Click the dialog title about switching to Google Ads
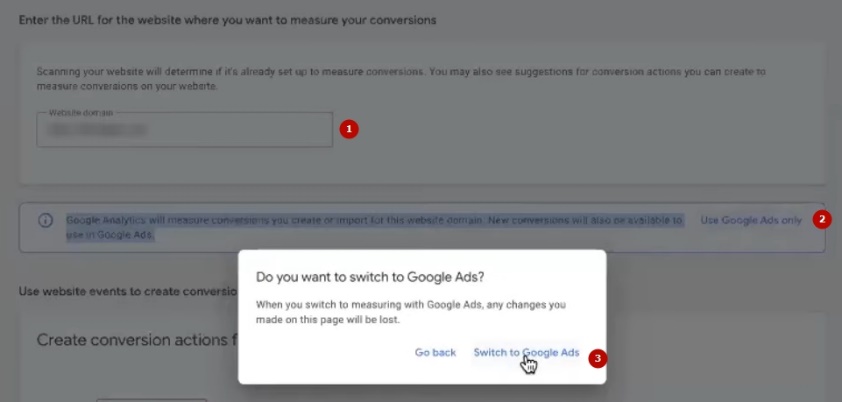The image size is (842, 402). pyautogui.click(x=371, y=276)
